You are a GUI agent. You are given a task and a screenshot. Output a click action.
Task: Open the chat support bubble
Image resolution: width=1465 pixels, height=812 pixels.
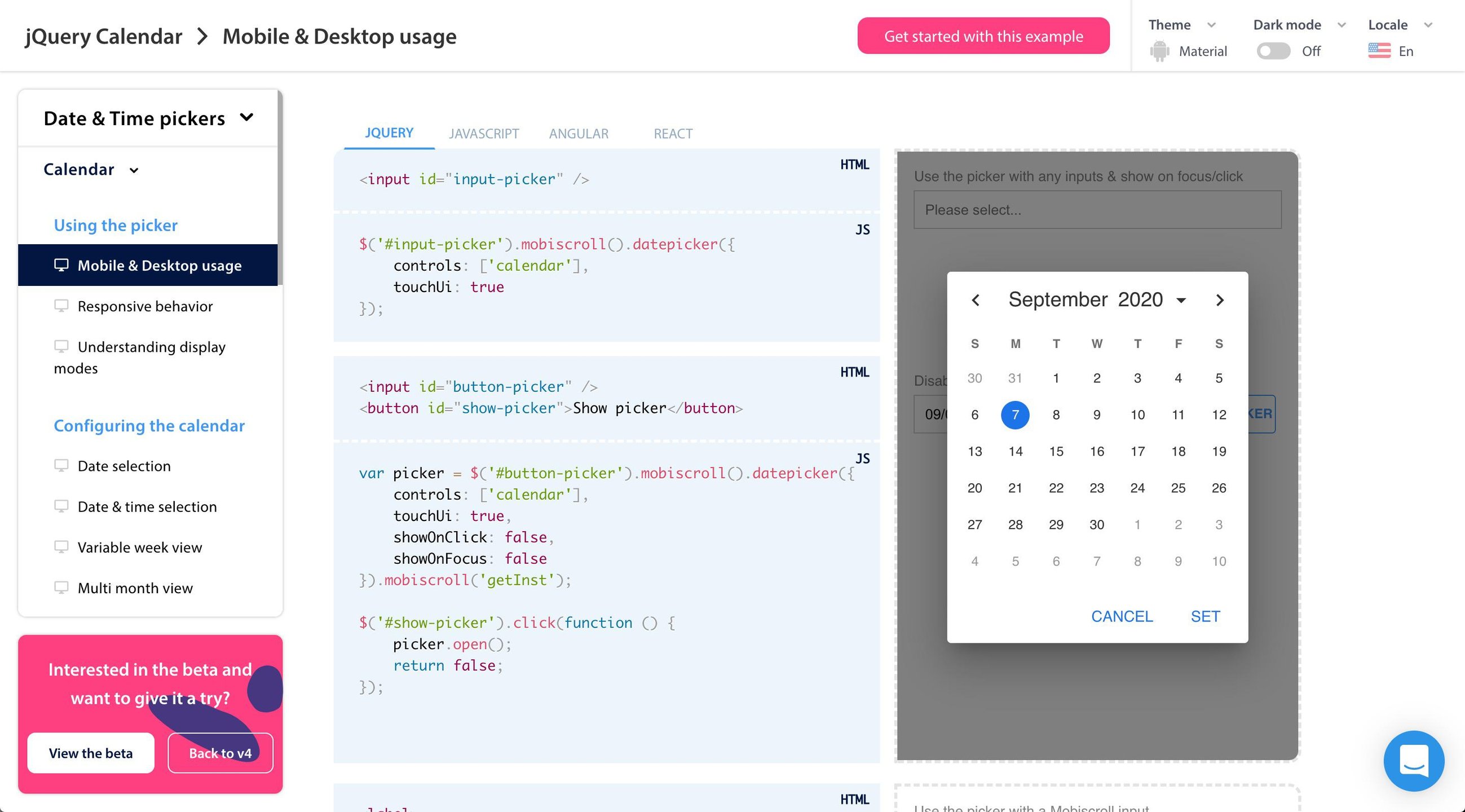1413,760
